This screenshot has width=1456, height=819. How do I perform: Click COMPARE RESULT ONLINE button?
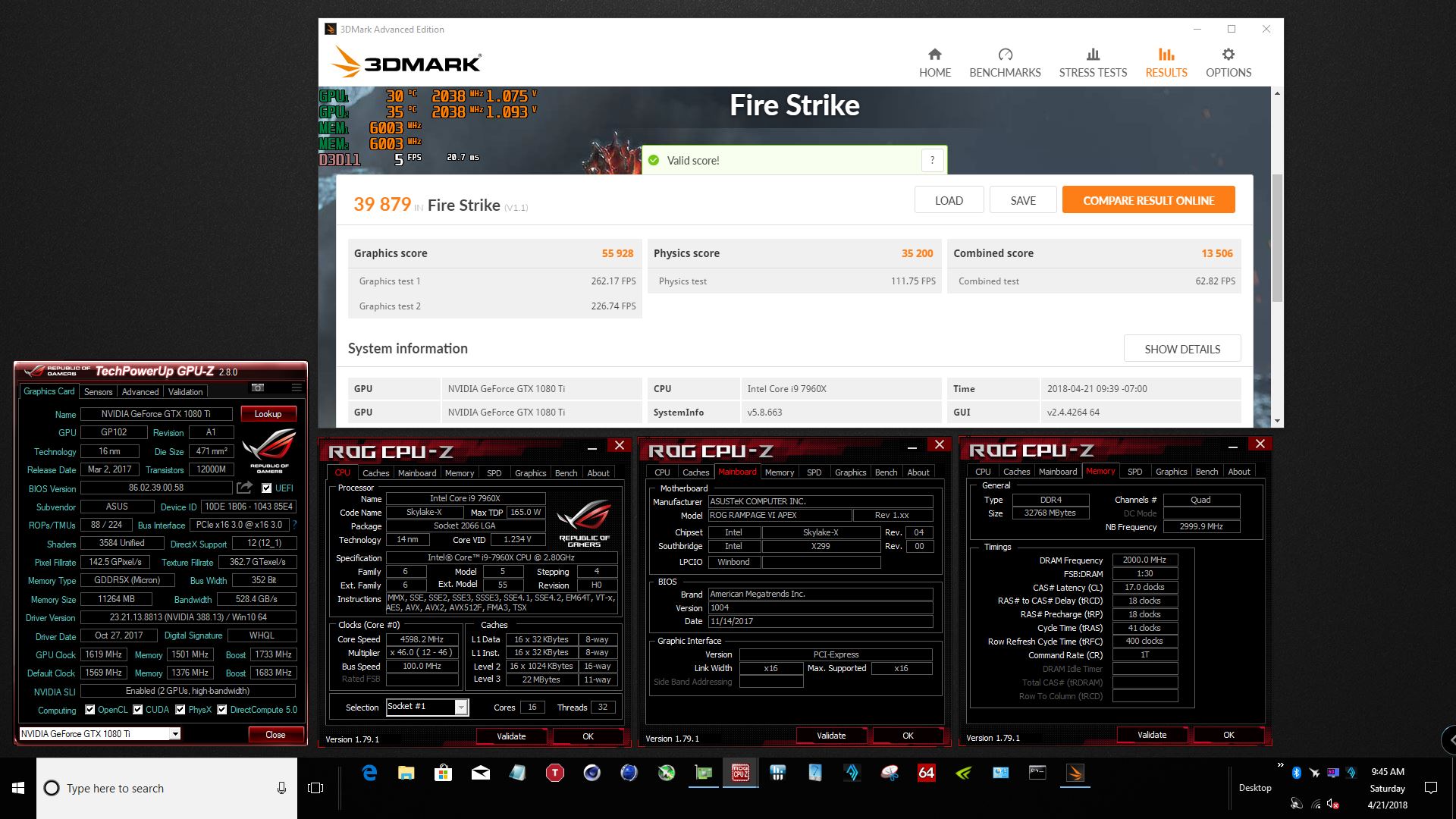[1148, 200]
